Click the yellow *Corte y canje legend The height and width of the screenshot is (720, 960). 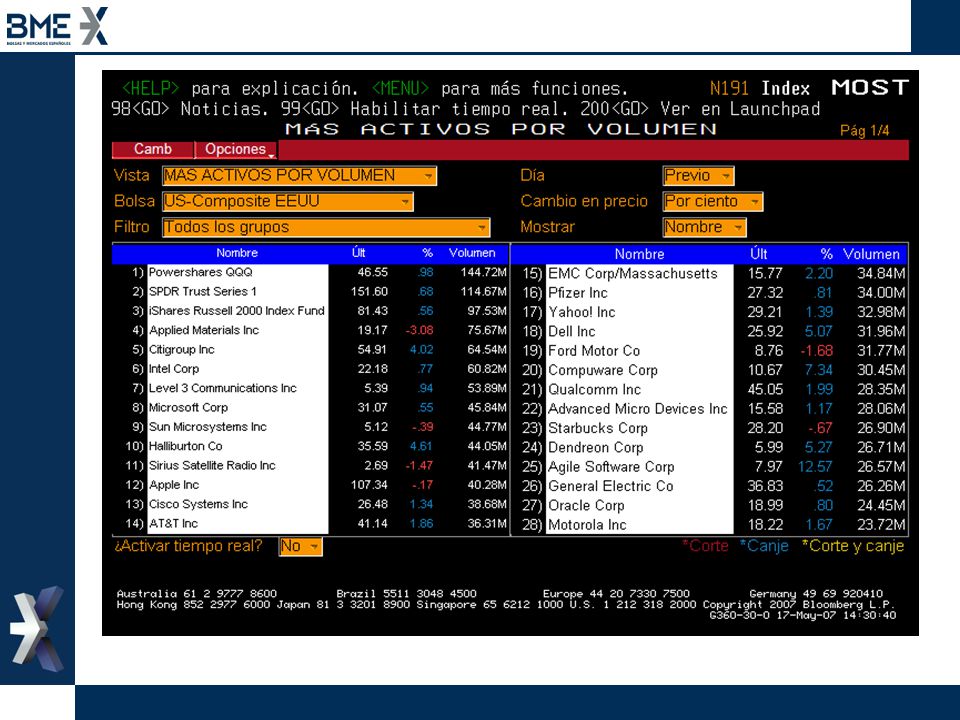pos(853,546)
